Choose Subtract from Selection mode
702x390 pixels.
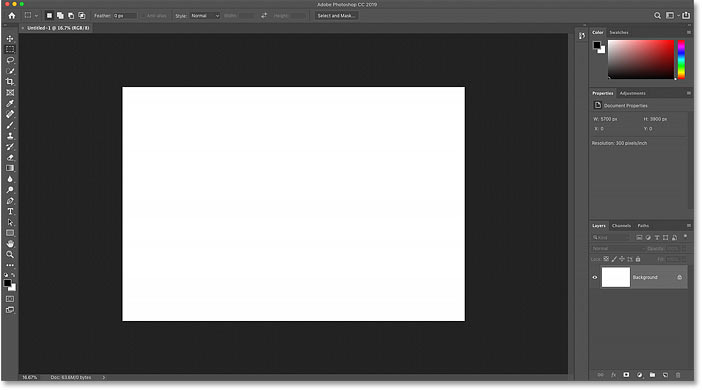(71, 16)
